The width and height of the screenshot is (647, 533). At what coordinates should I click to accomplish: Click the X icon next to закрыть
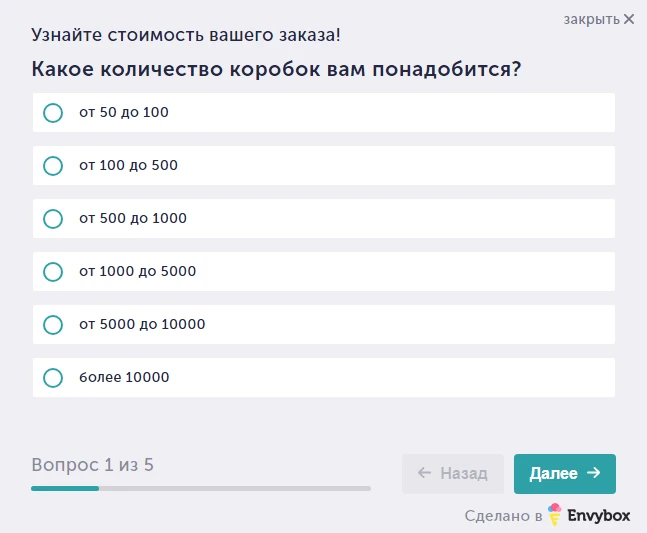629,19
